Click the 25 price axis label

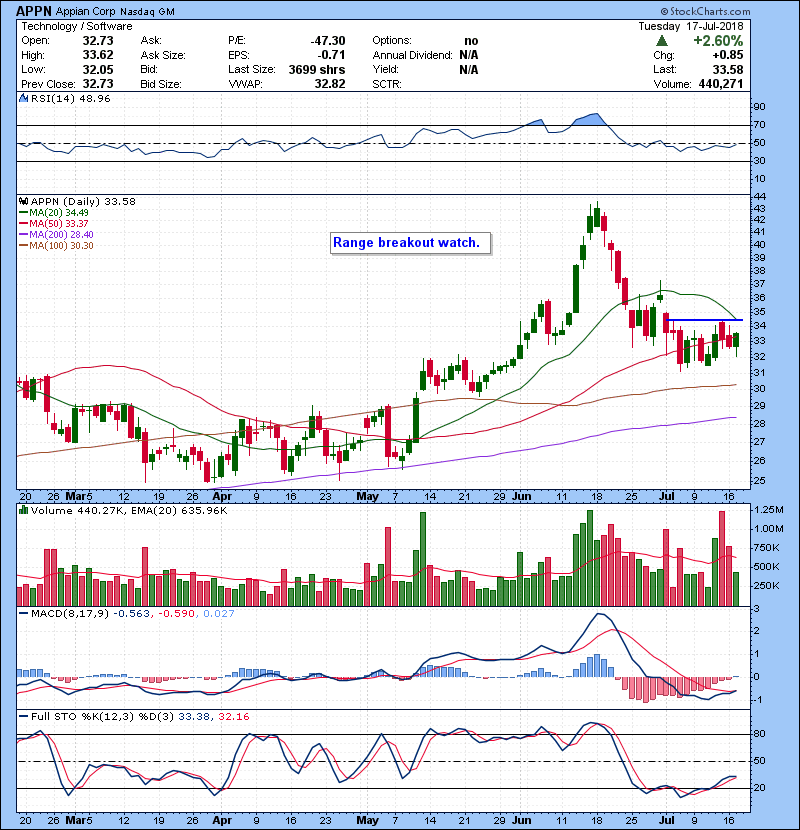pyautogui.click(x=759, y=481)
